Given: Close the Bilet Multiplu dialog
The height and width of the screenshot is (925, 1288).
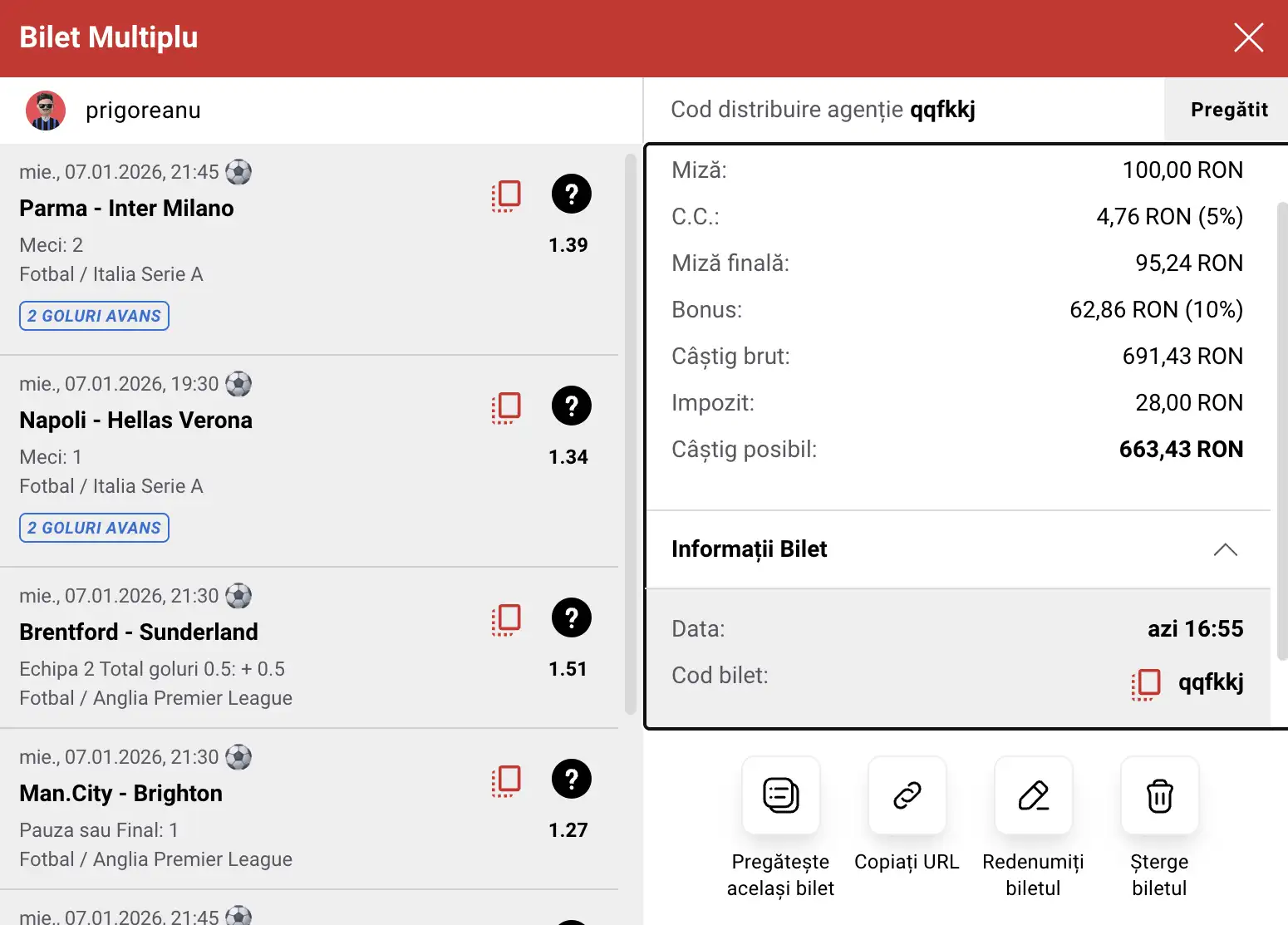Looking at the screenshot, I should (1248, 37).
